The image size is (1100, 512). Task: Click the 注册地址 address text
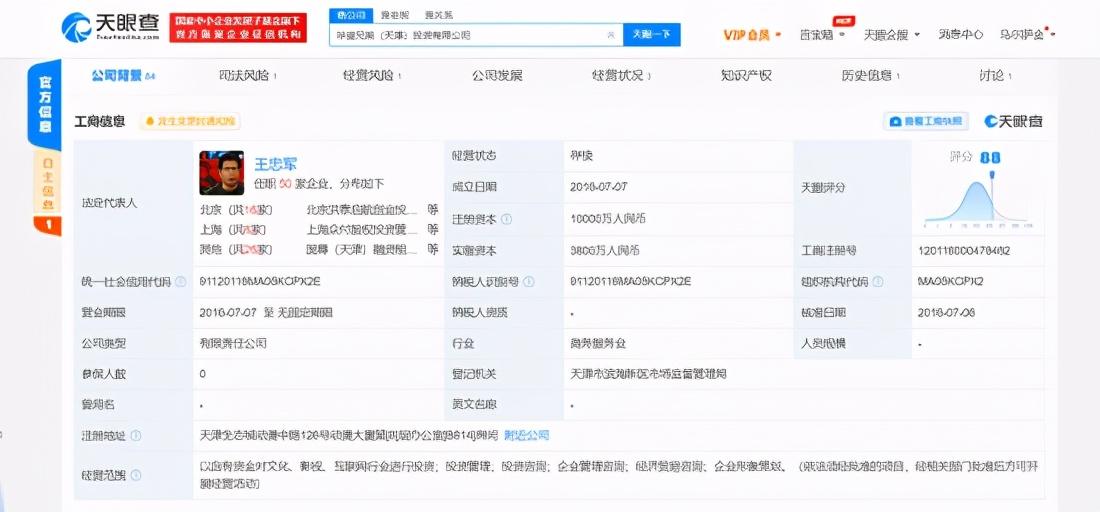click(348, 436)
